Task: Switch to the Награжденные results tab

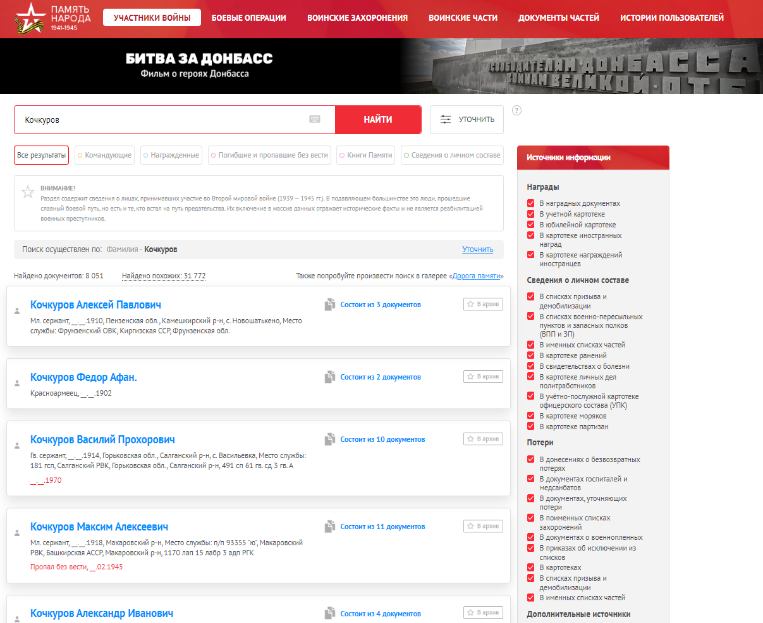Action: [x=172, y=155]
